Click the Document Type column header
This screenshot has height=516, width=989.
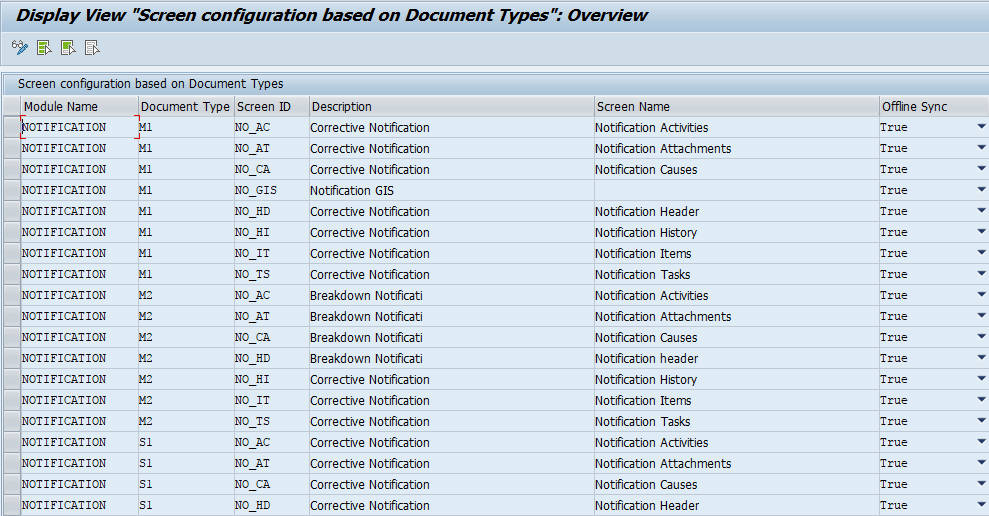(x=185, y=107)
